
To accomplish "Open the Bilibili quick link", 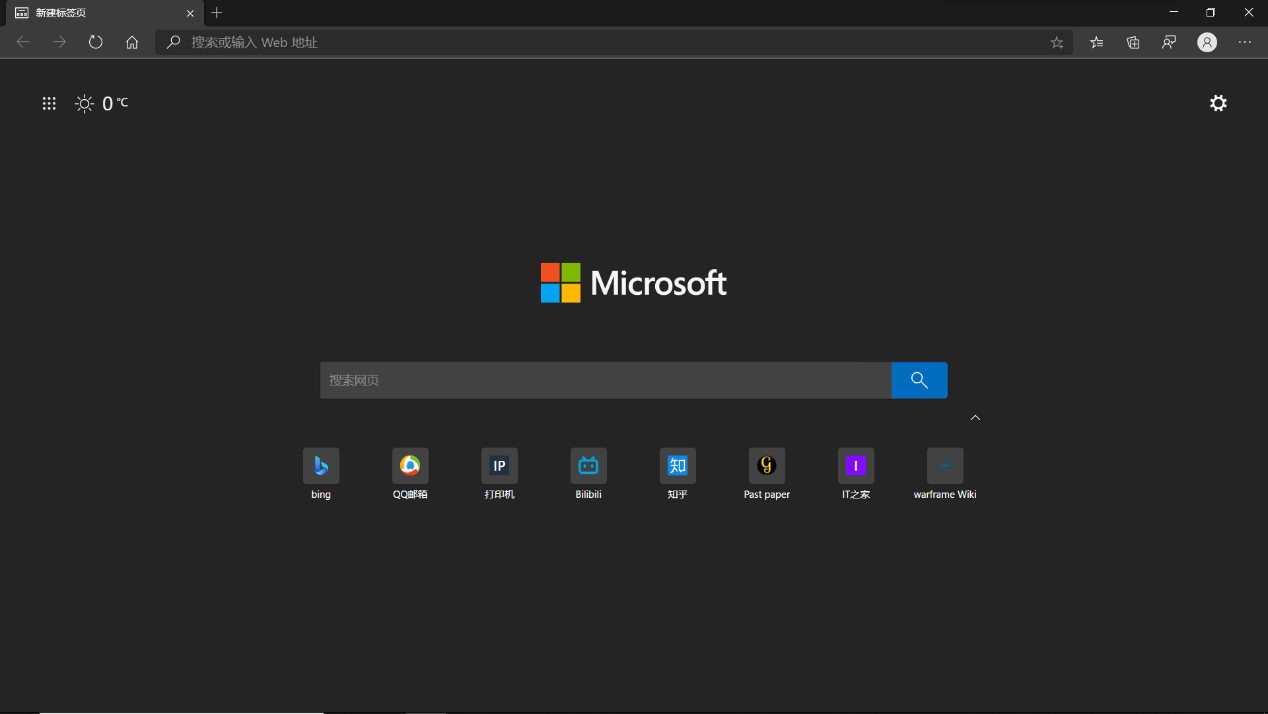I will (x=588, y=474).
